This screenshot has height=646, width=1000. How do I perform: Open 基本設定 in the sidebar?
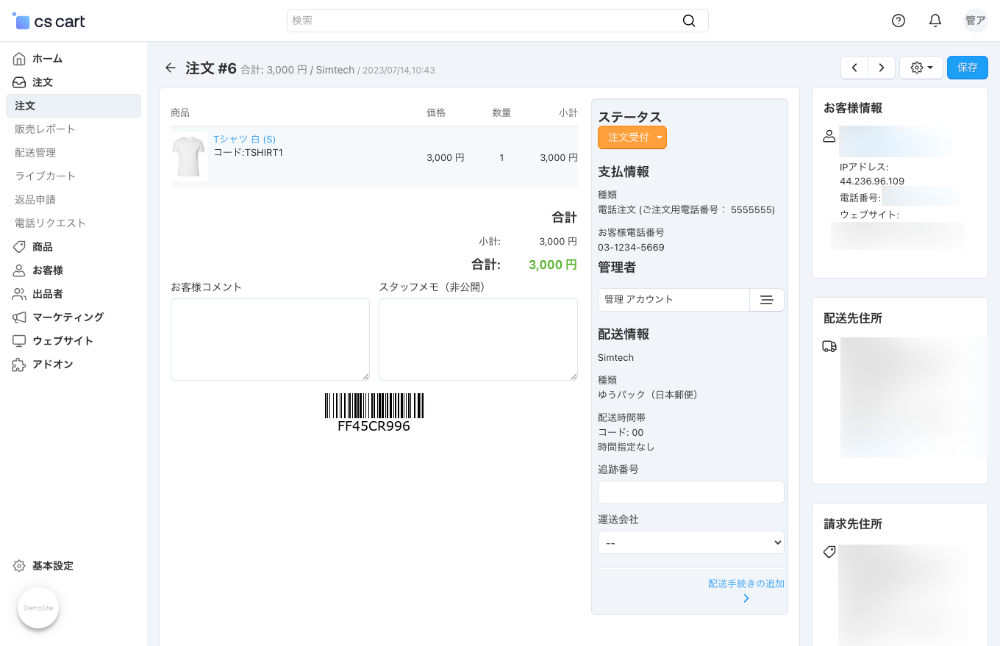(x=52, y=566)
